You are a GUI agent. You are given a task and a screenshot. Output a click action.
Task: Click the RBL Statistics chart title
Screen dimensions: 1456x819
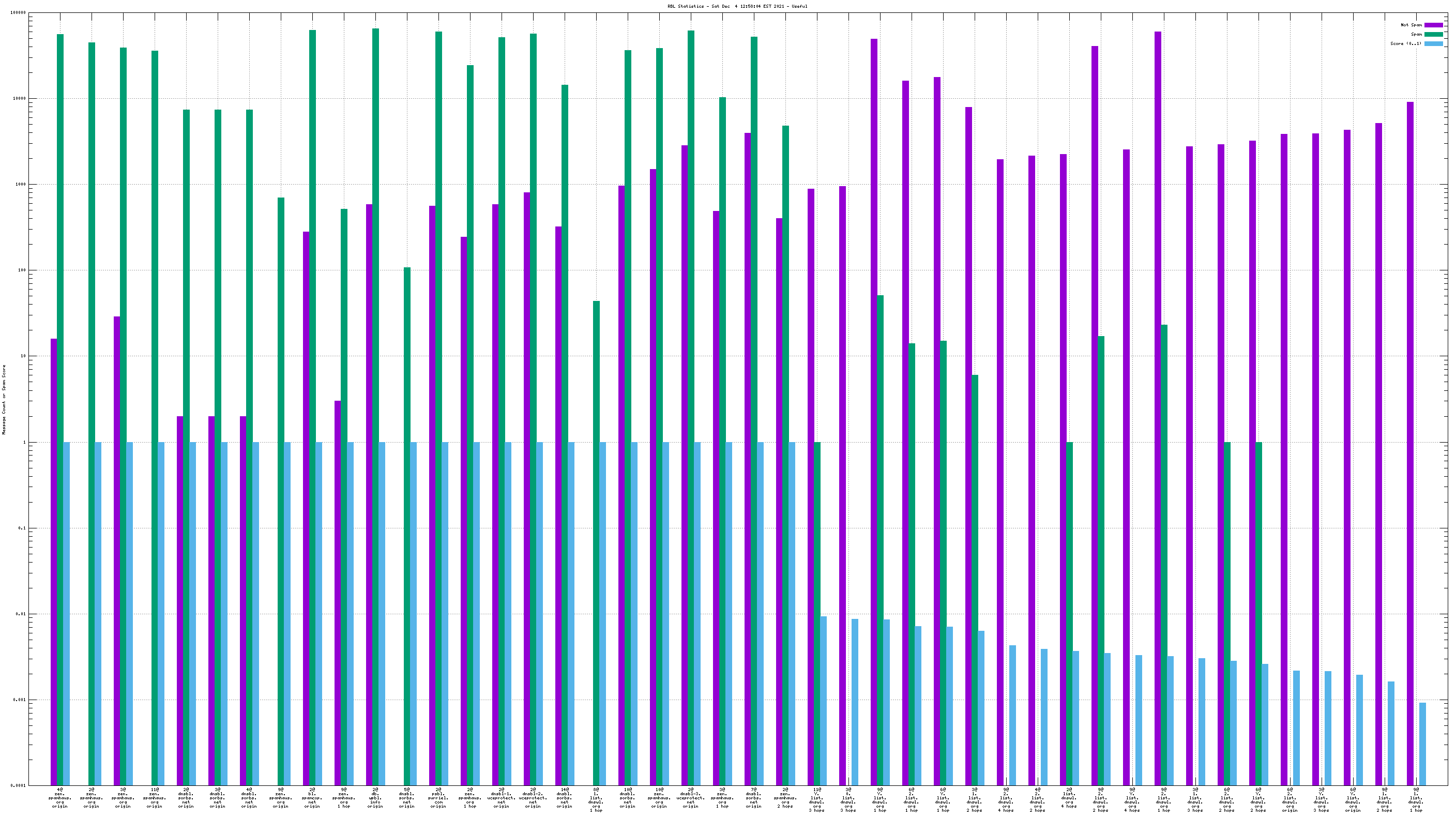point(737,7)
